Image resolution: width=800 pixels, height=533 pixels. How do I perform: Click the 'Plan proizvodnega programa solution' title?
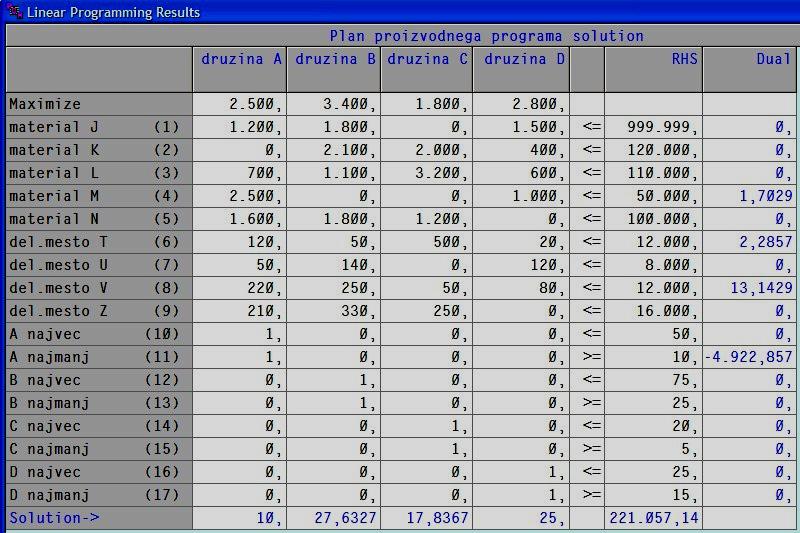[x=486, y=36]
